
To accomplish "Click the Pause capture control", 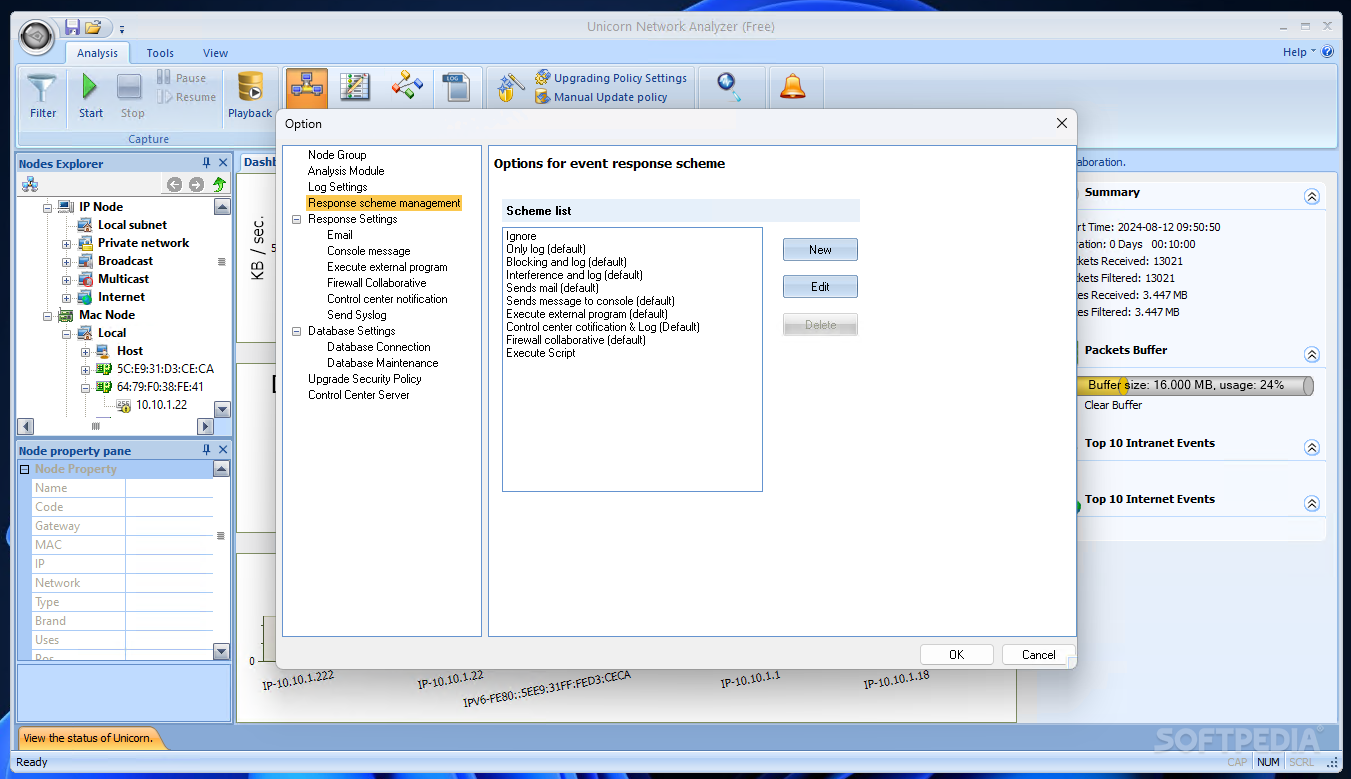I will pyautogui.click(x=182, y=78).
